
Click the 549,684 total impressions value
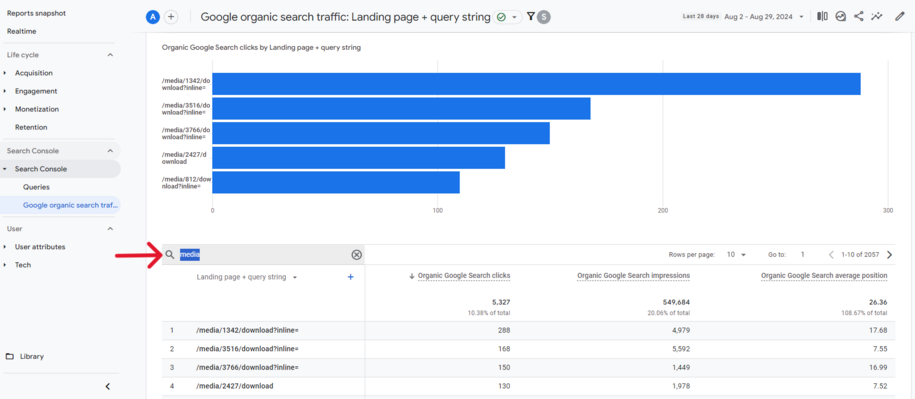coord(676,302)
